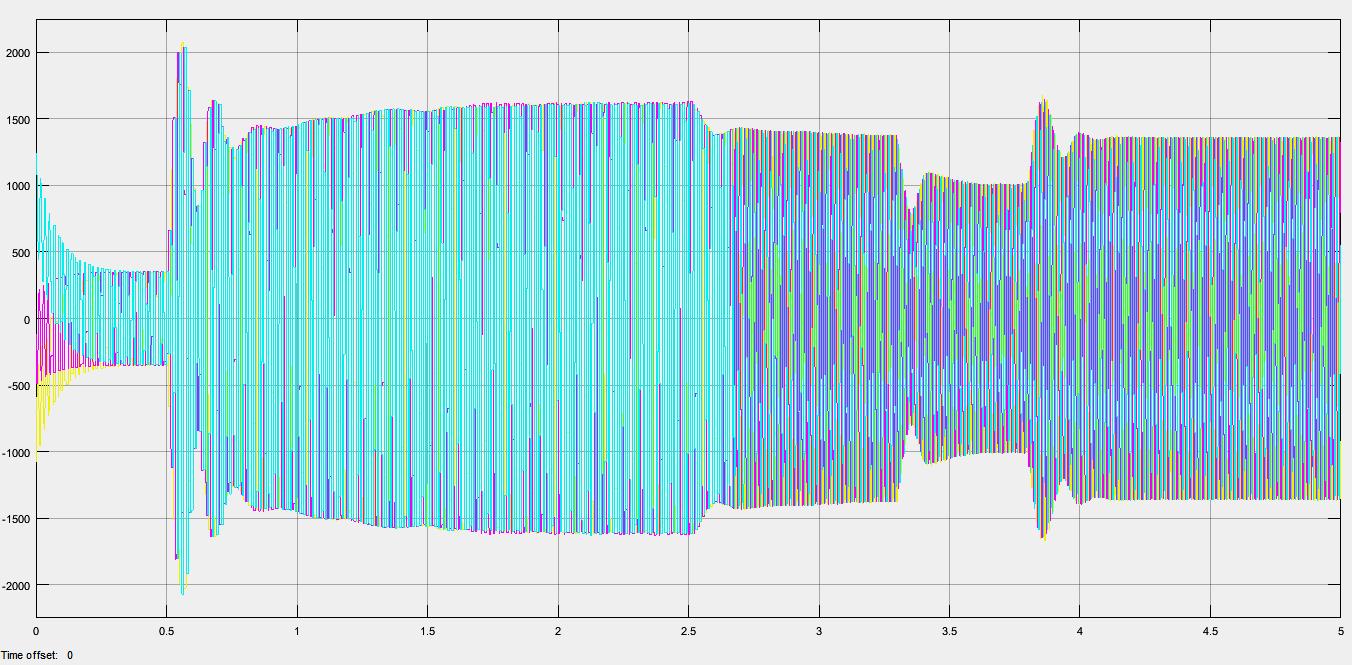Click the x-axis tick label 3.5
Screen dimensions: 1352x665
click(x=949, y=632)
